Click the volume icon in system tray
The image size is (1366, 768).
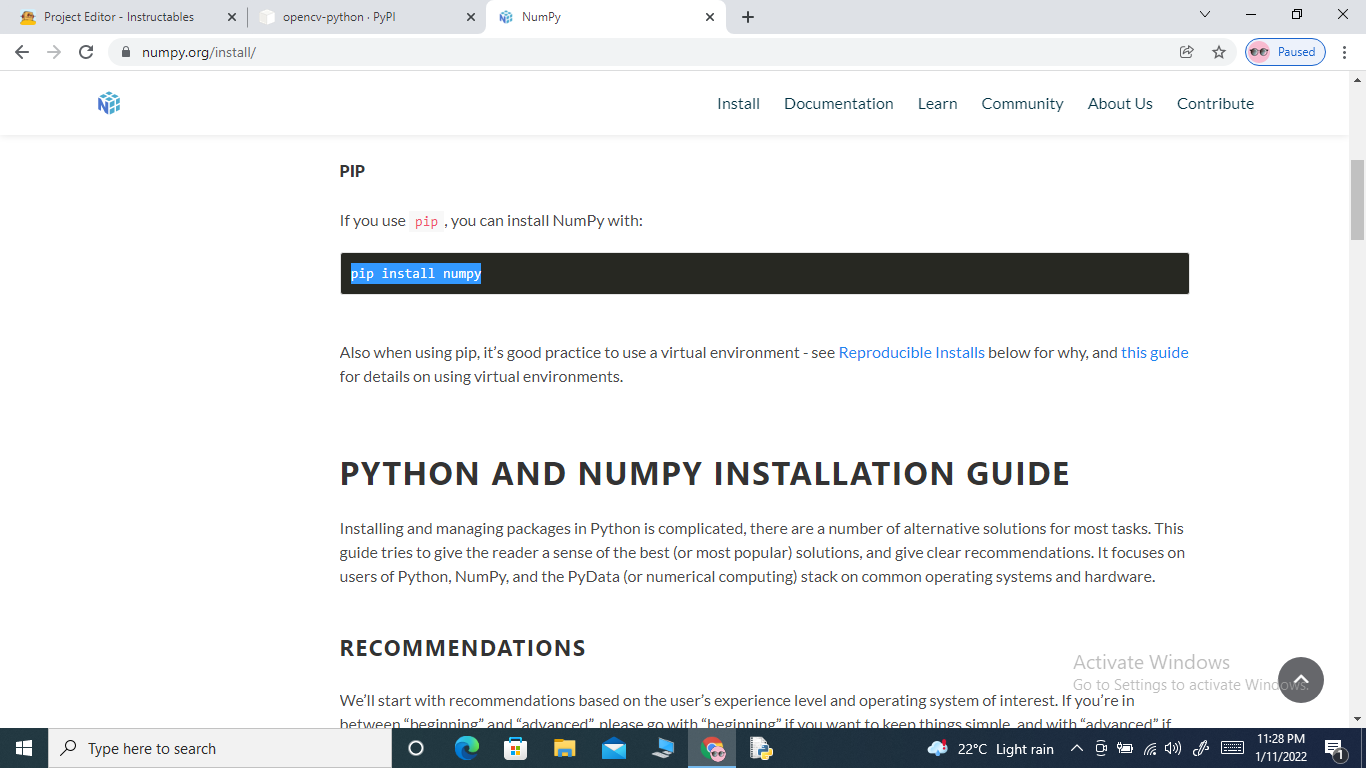pyautogui.click(x=1172, y=748)
